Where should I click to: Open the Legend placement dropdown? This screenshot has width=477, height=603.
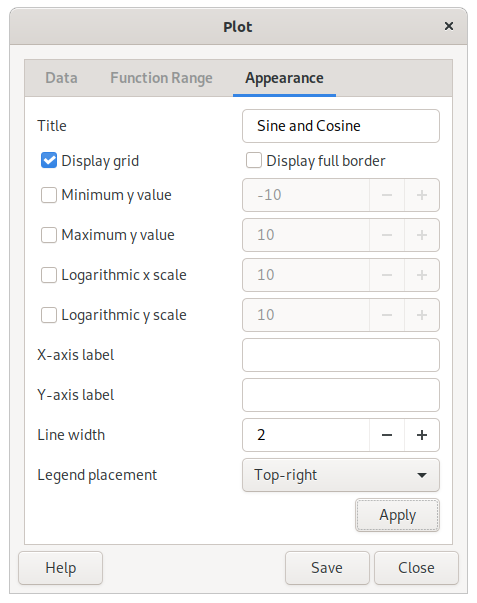pos(341,475)
